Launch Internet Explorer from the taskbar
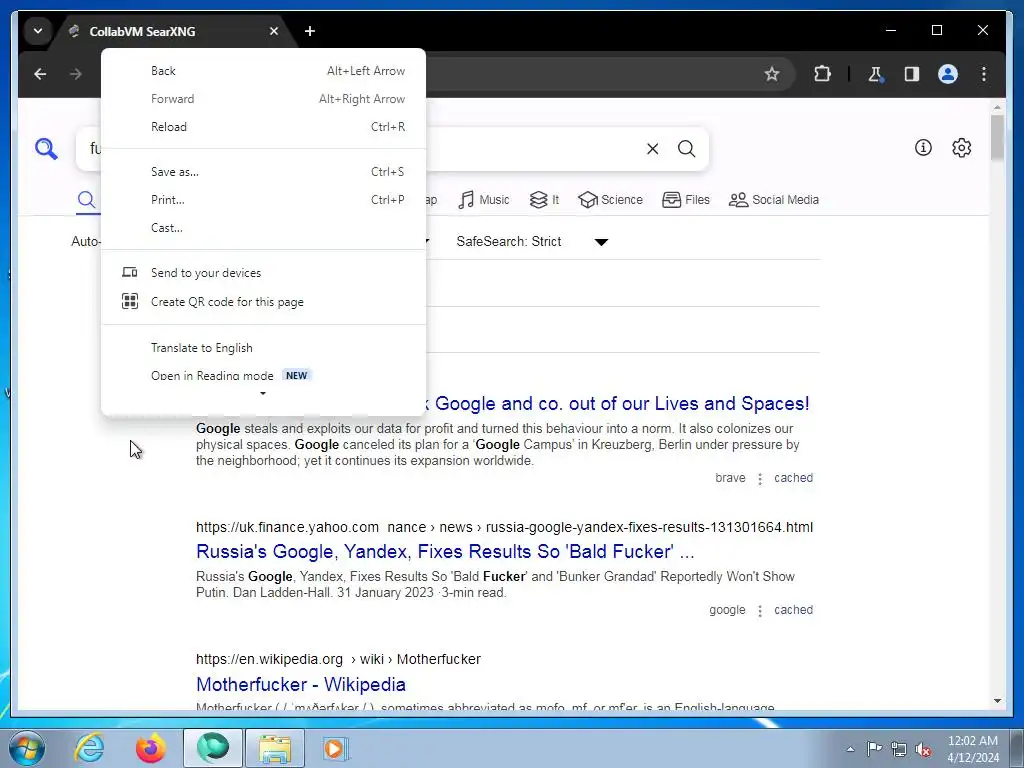Screen dimensions: 1024x768 [89, 748]
